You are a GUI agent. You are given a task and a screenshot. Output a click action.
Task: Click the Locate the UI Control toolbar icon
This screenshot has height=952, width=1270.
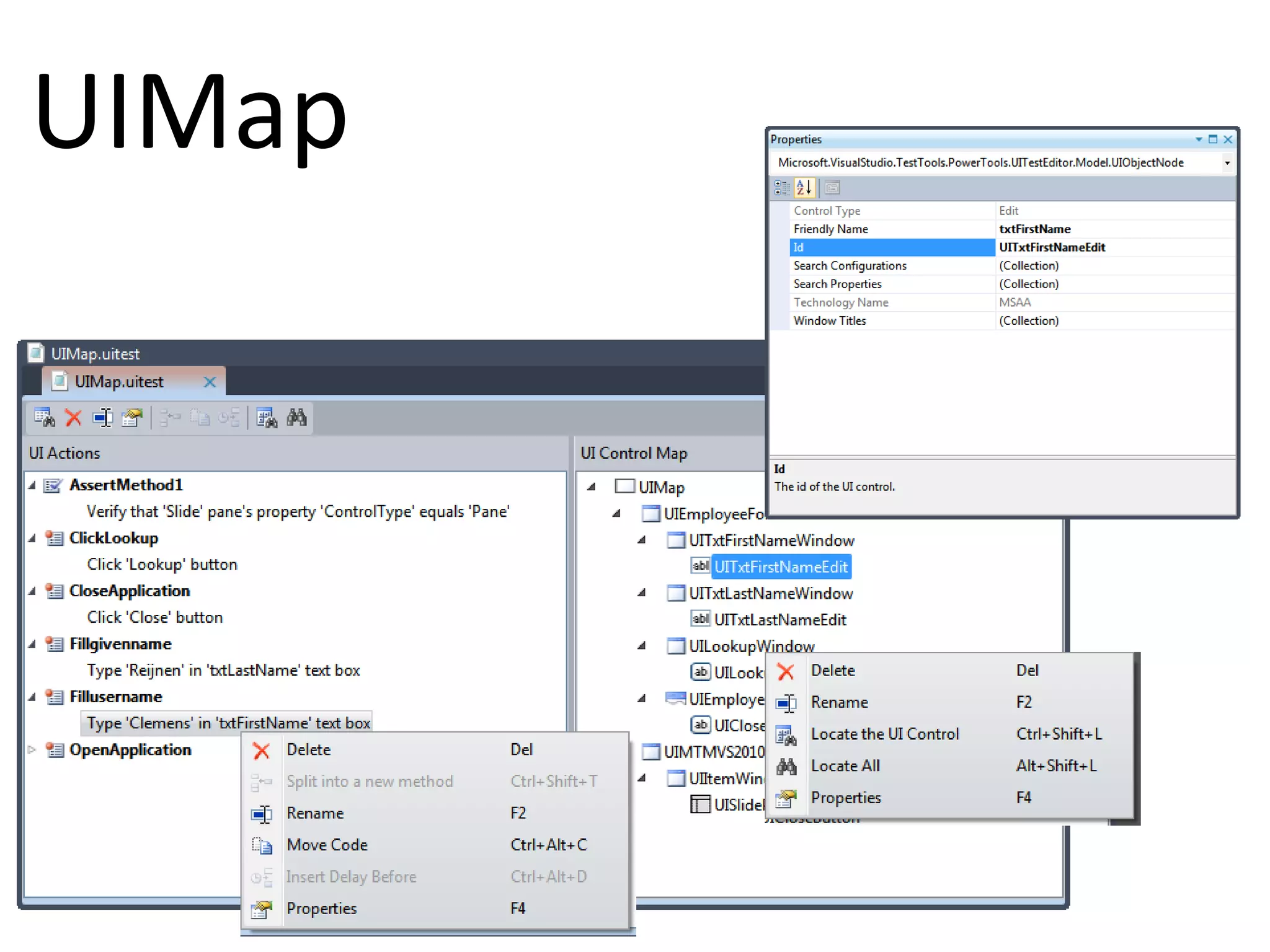(x=267, y=418)
